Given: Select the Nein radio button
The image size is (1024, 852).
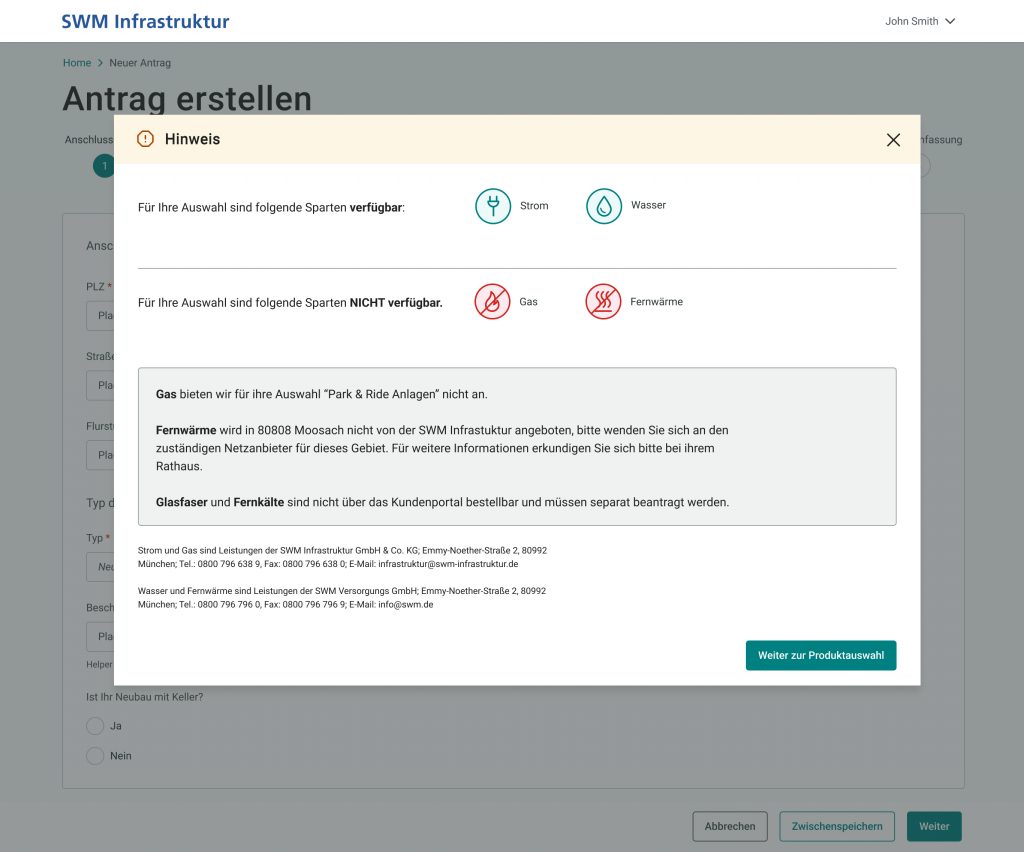Looking at the screenshot, I should click(95, 756).
